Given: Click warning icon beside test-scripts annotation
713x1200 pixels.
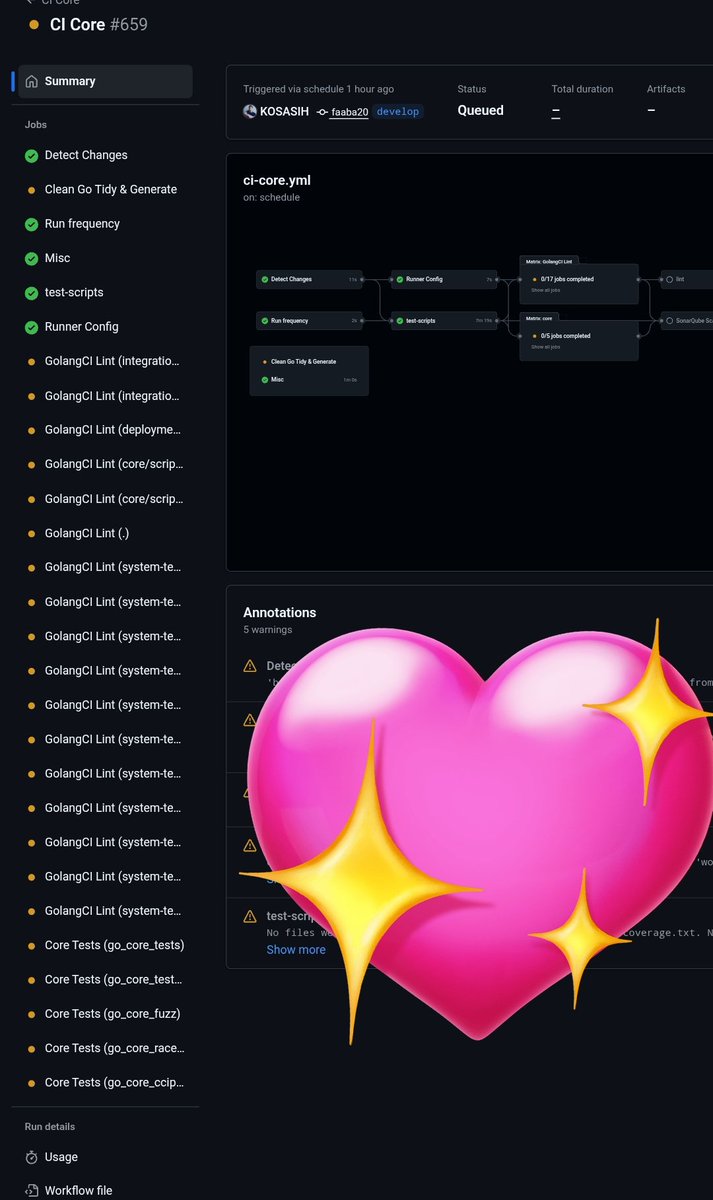Looking at the screenshot, I should coord(250,916).
